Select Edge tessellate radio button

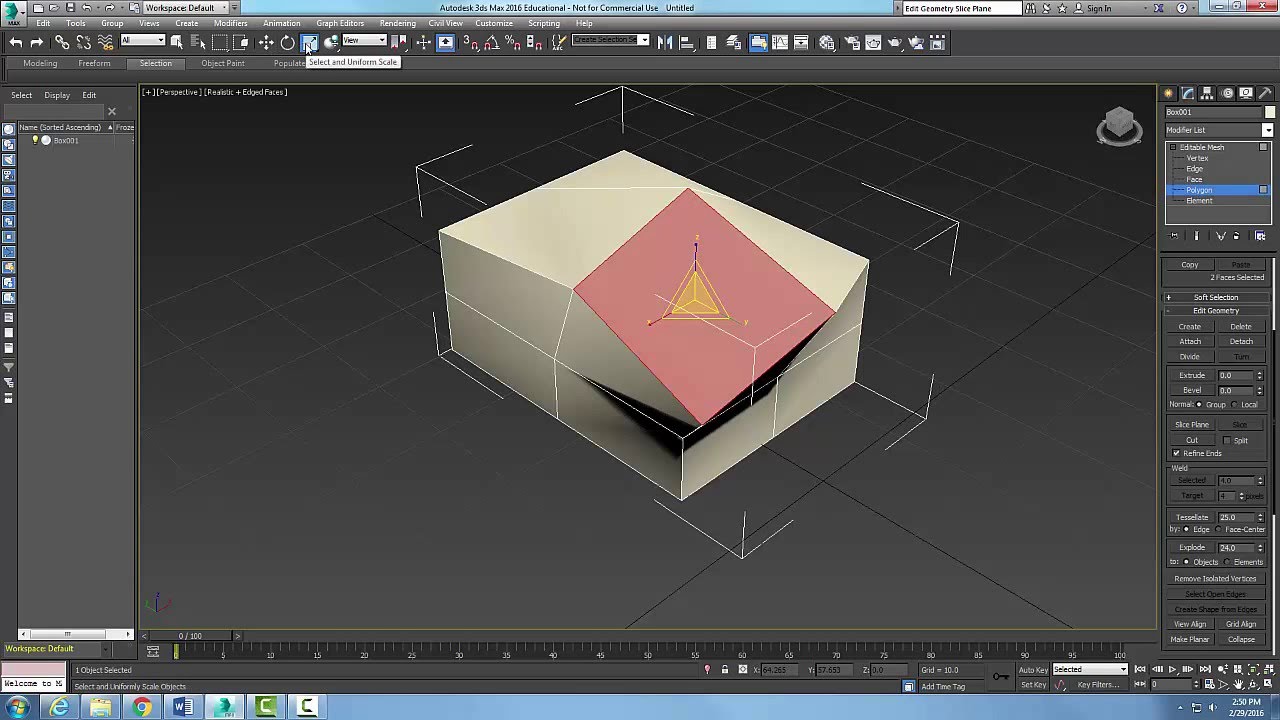(1186, 529)
